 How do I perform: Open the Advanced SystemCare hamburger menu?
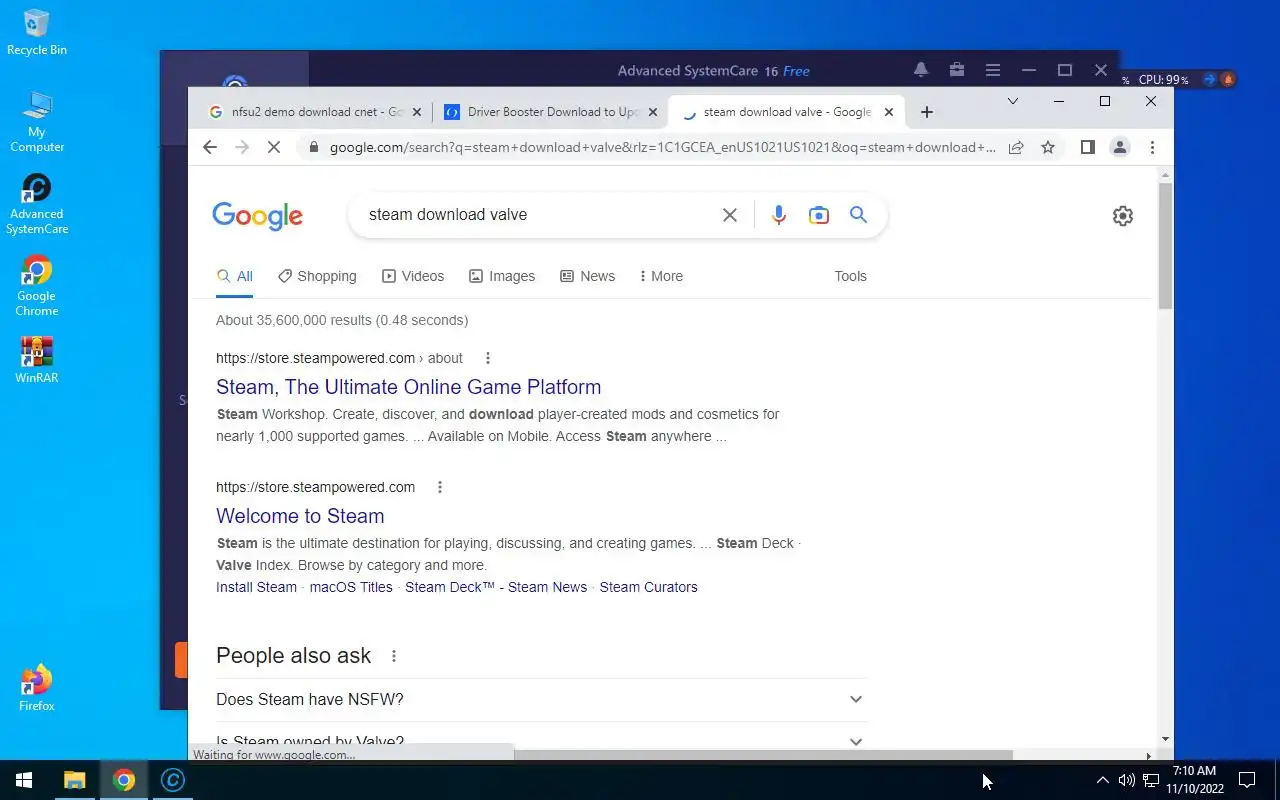click(x=993, y=70)
